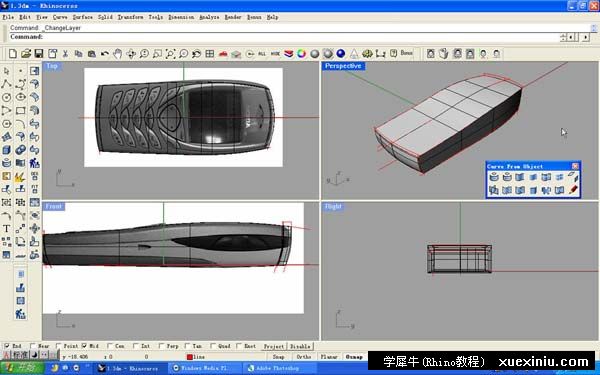The width and height of the screenshot is (600, 375).
Task: Toggle the End osnap checkbox
Action: [7, 346]
